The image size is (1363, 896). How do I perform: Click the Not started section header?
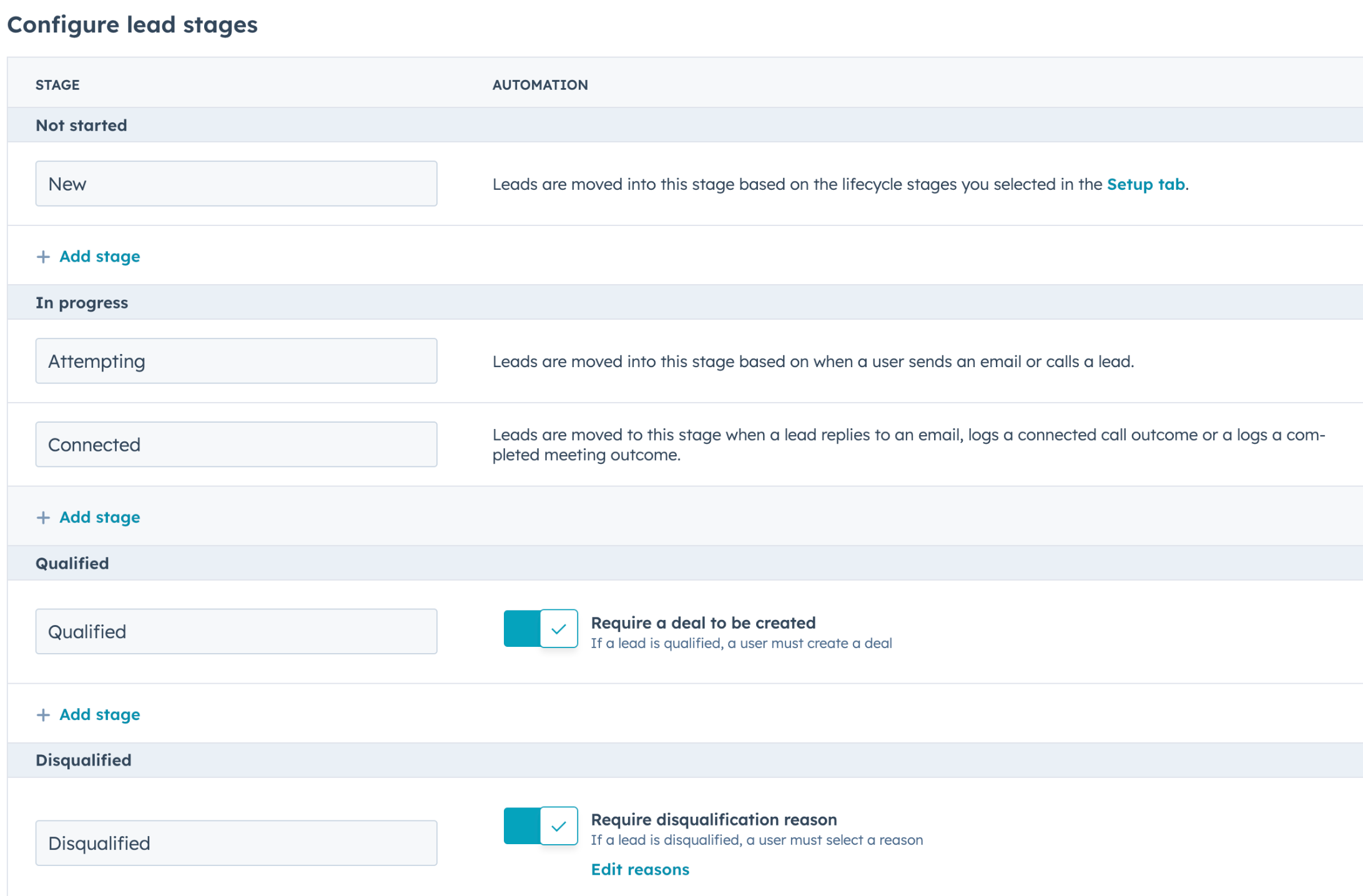(x=81, y=126)
